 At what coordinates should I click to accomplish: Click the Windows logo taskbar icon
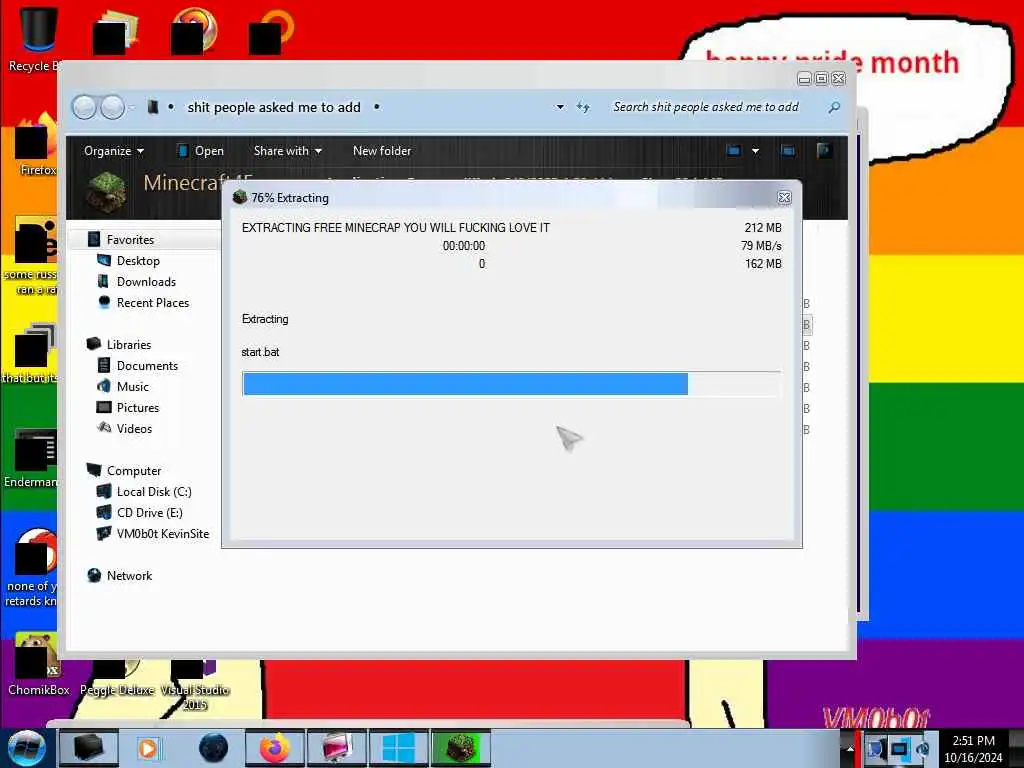pos(398,748)
